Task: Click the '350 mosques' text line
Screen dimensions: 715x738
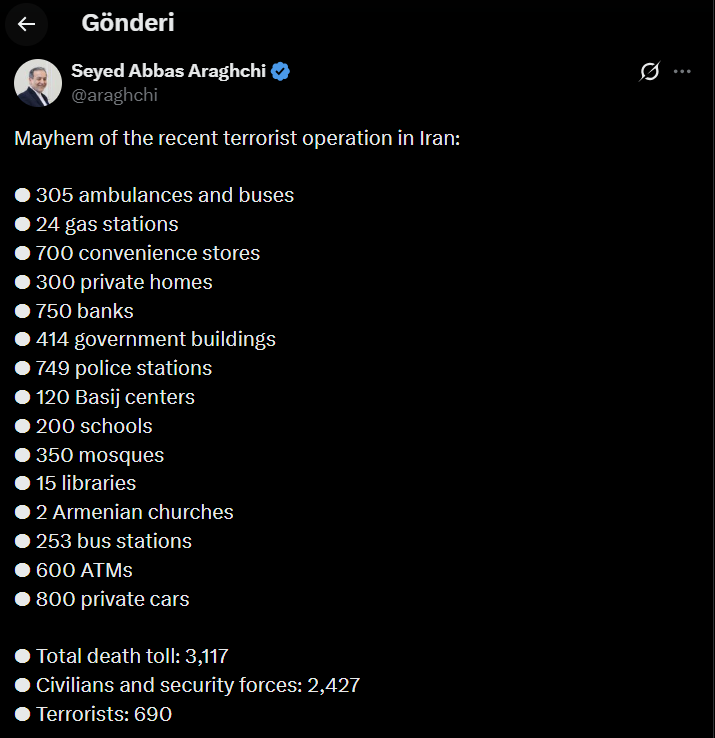Action: [100, 455]
